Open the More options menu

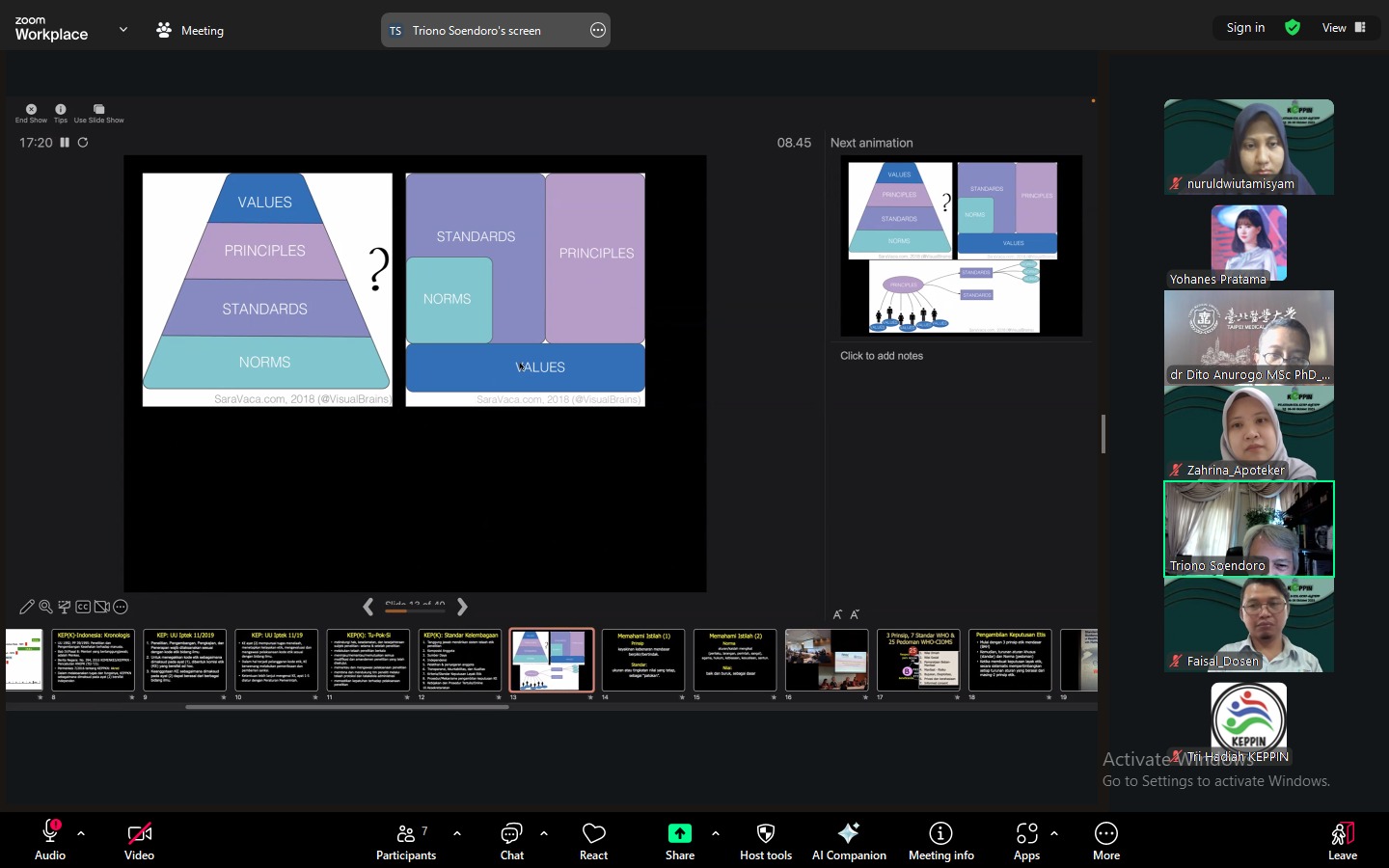click(x=1105, y=839)
